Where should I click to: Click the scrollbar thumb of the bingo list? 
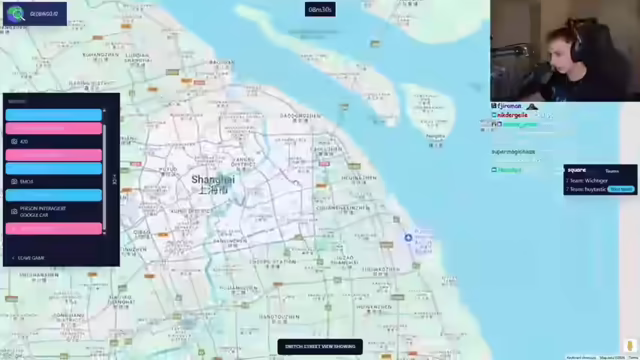pyautogui.click(x=104, y=177)
